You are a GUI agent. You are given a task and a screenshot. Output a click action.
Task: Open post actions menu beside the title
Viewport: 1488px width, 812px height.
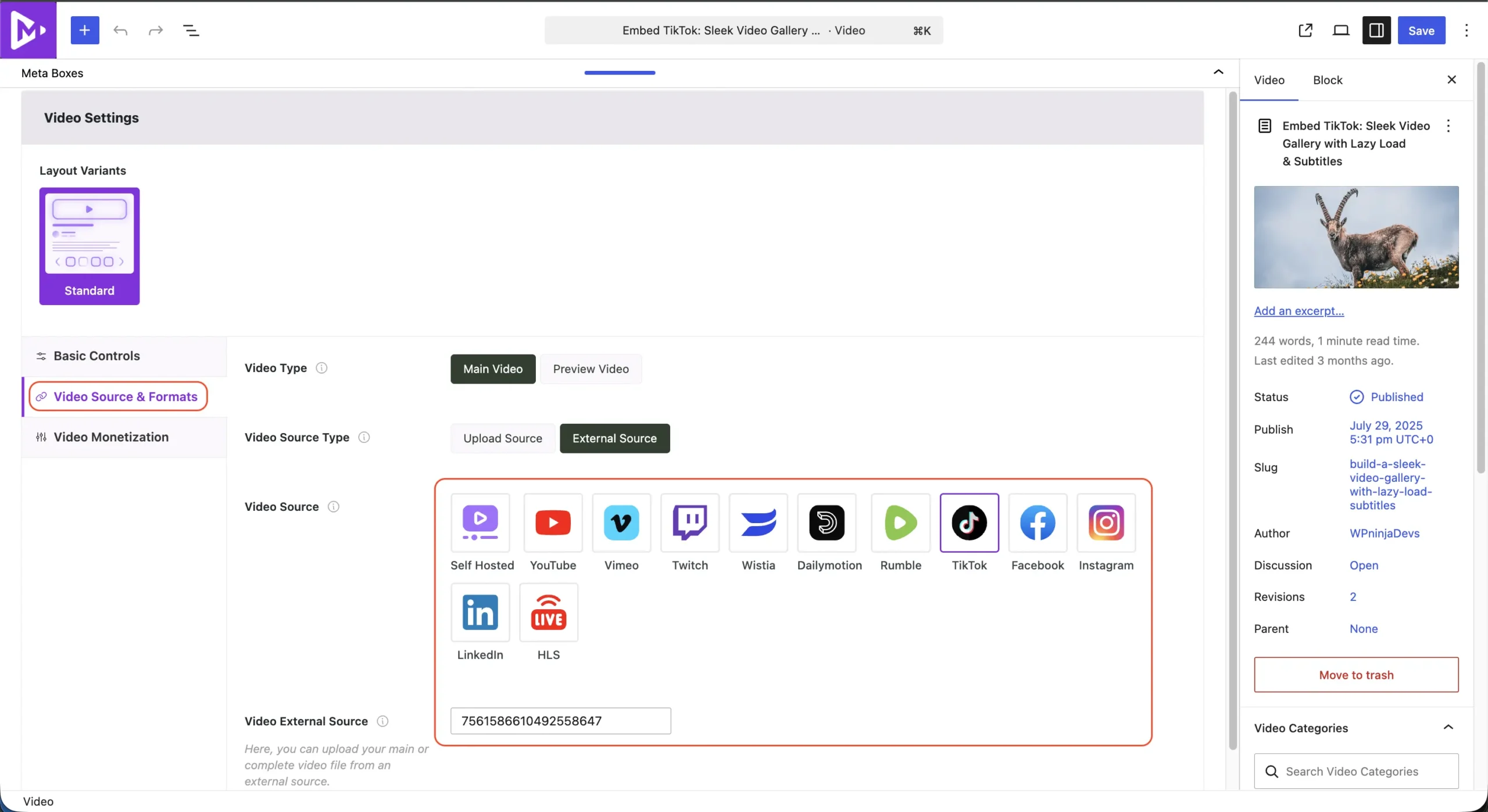(x=1448, y=126)
